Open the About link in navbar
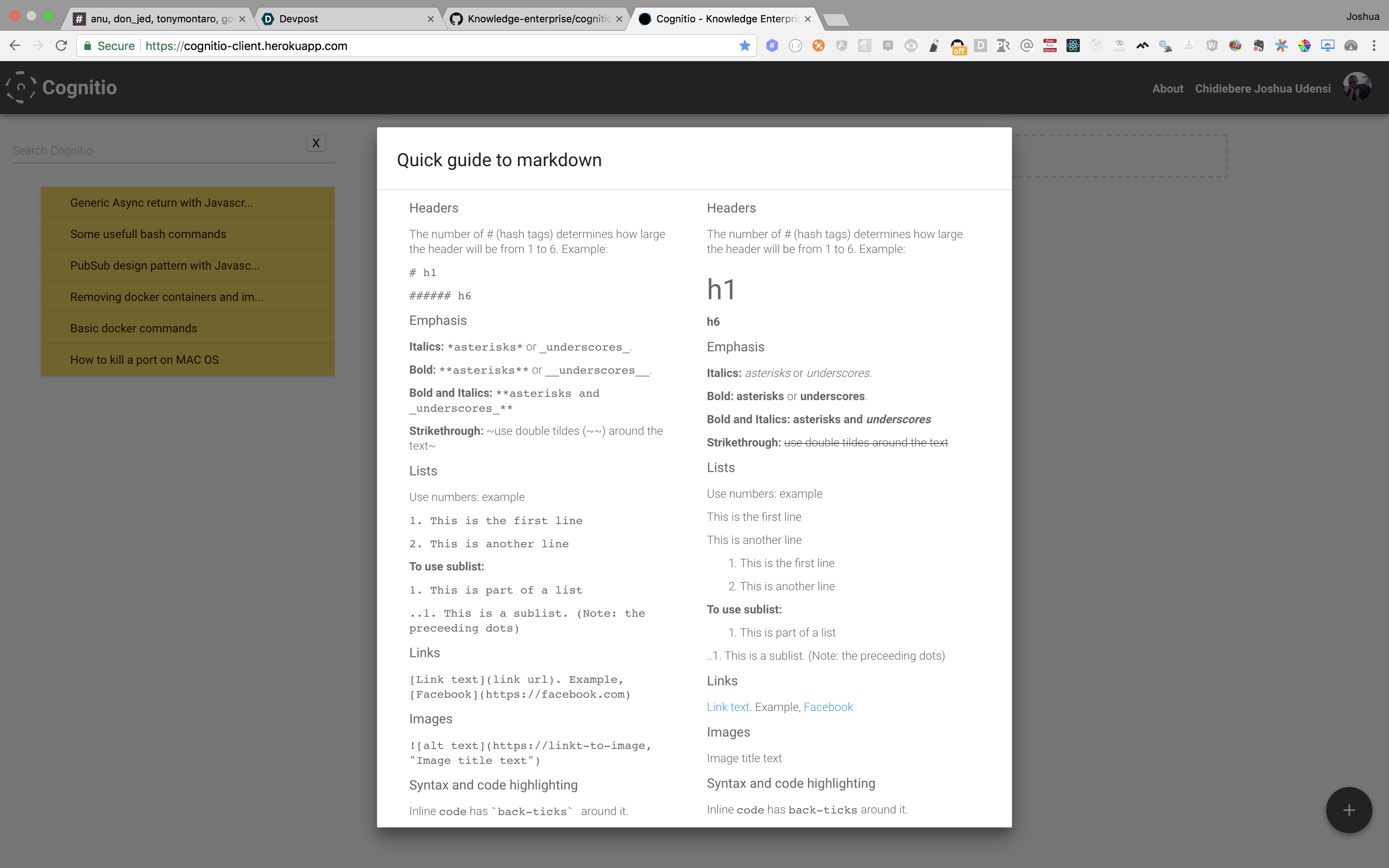 1167,88
